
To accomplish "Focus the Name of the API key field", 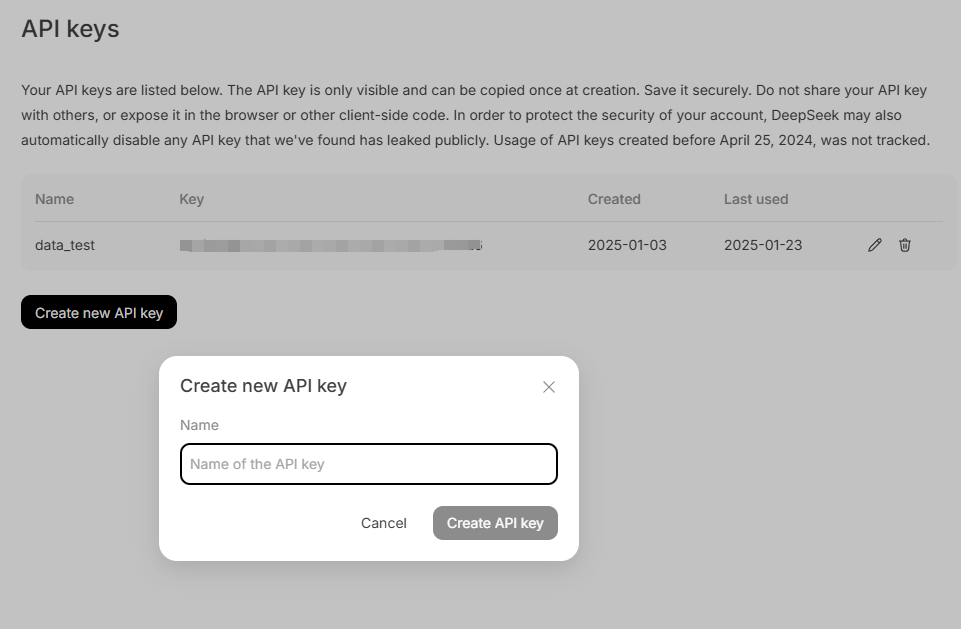I will click(368, 464).
